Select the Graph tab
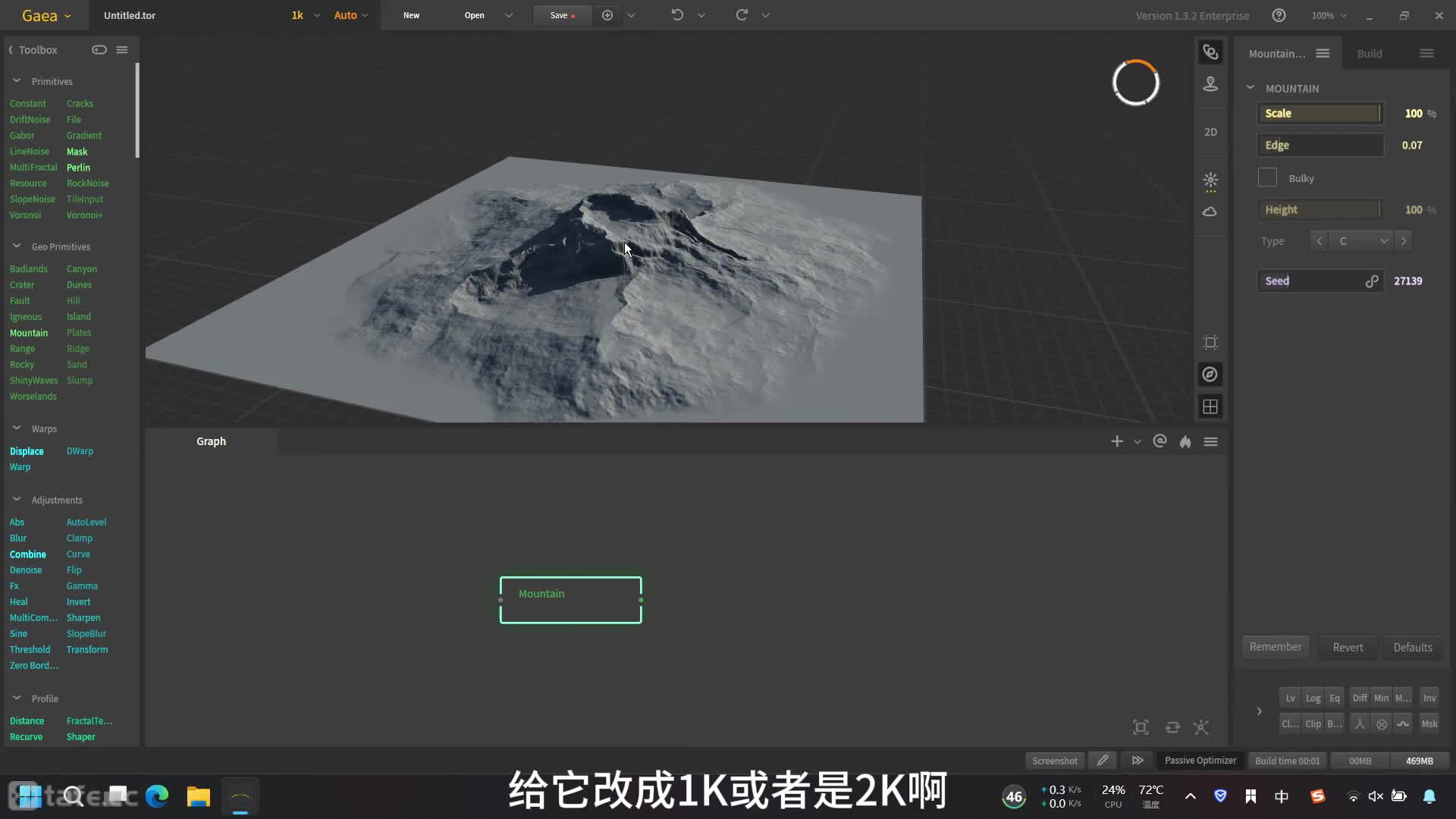The height and width of the screenshot is (819, 1456). [211, 441]
